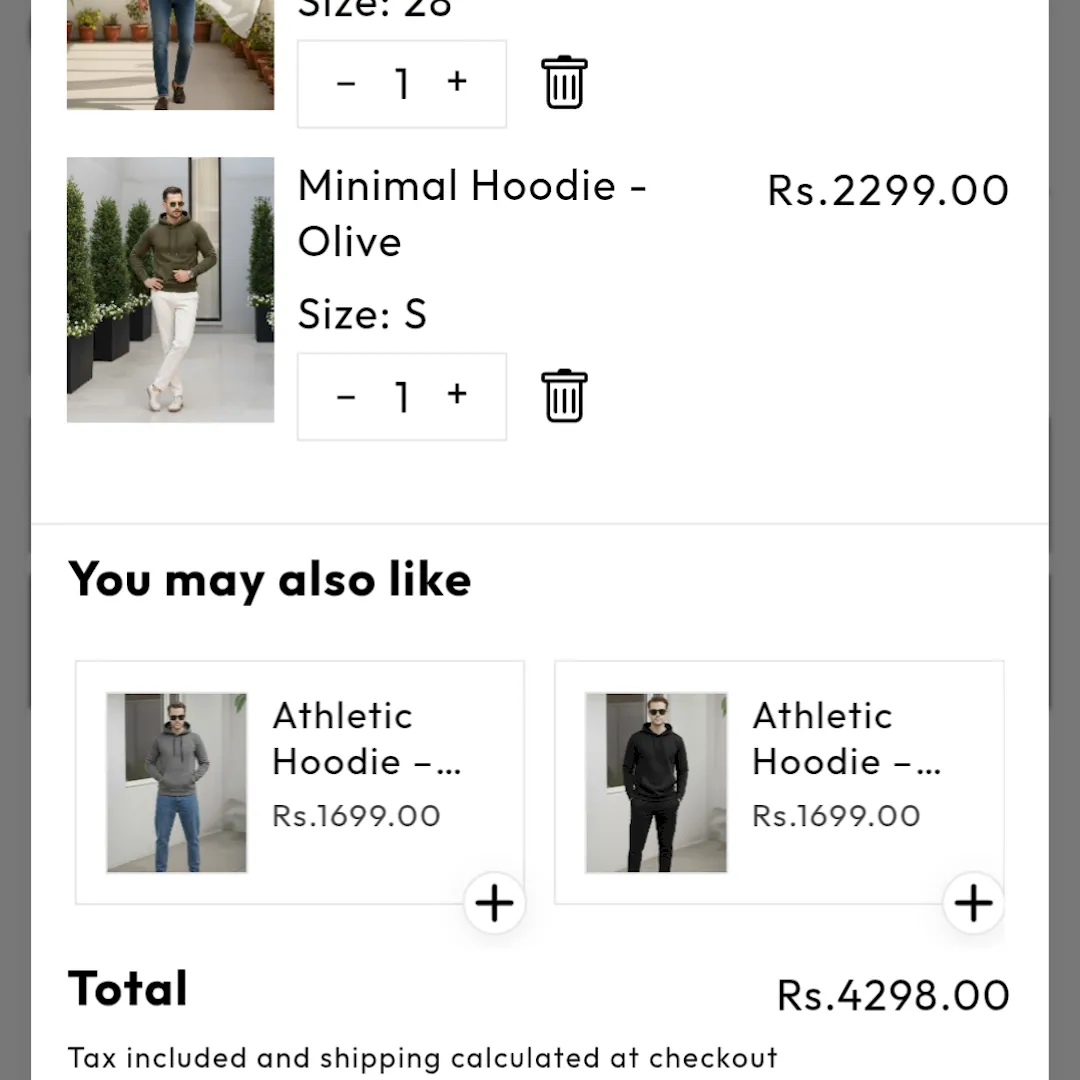The width and height of the screenshot is (1080, 1080).
Task: View the jeans product photo
Action: (x=170, y=54)
